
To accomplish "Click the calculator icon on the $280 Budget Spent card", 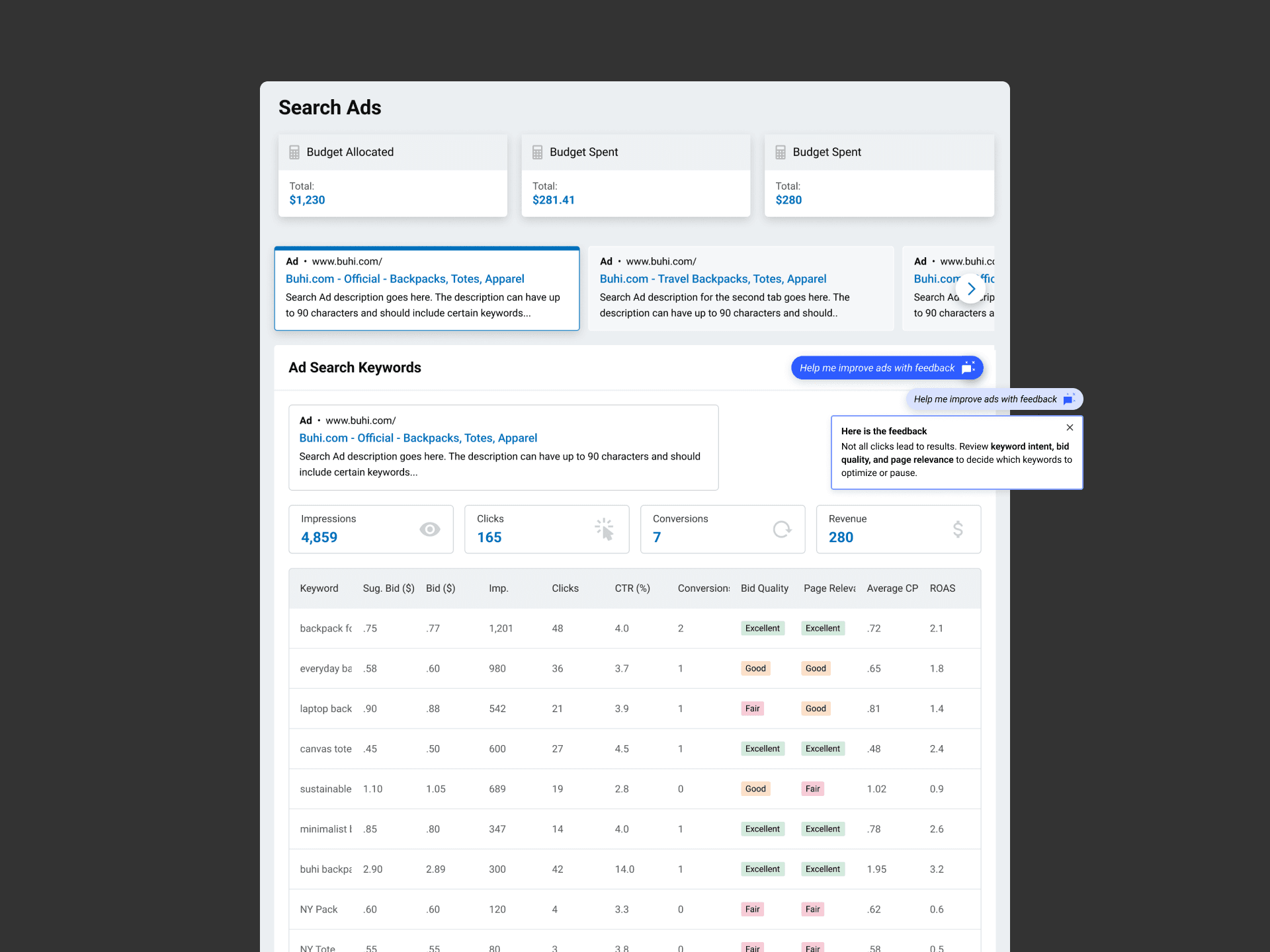I will click(781, 153).
